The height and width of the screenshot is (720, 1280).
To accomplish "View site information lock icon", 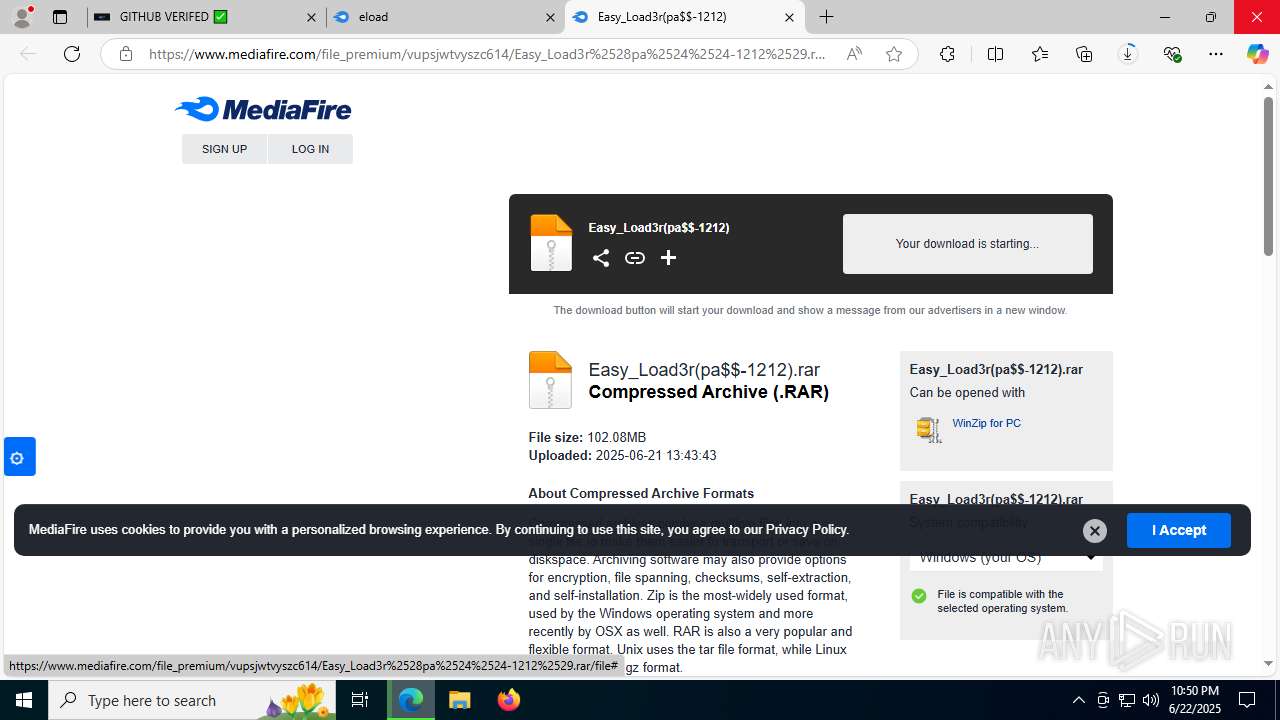I will 126,54.
